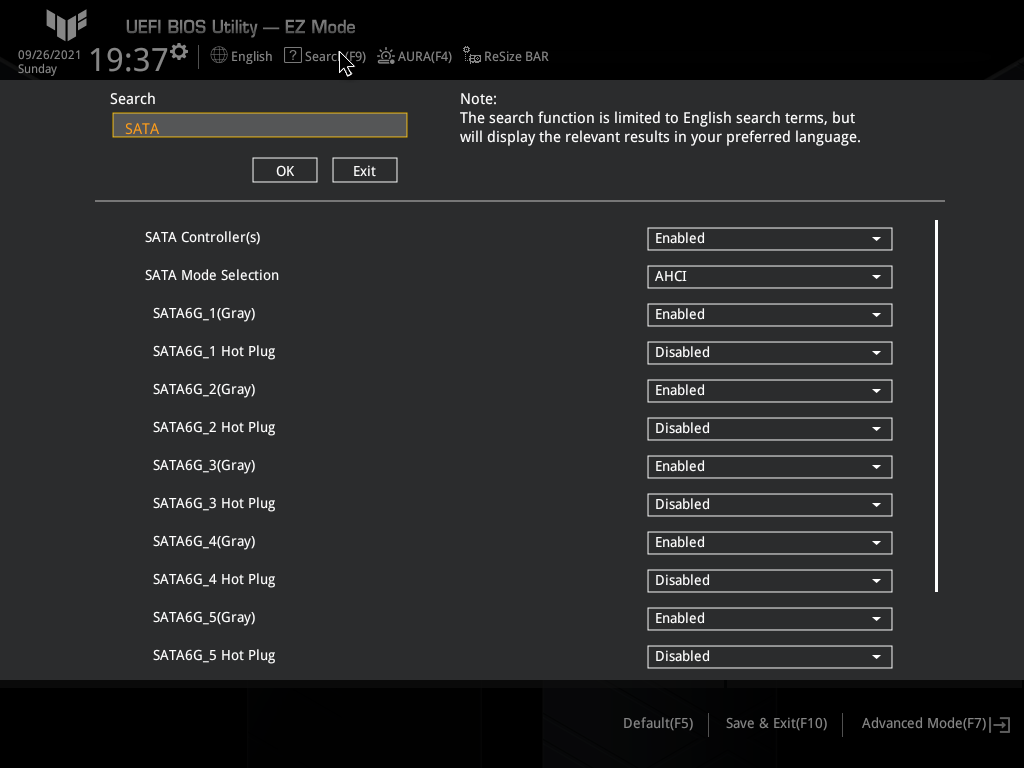Enable SATA6G_1 Hot Plug via its dropdown
Image resolution: width=1024 pixels, height=768 pixels.
coord(769,353)
